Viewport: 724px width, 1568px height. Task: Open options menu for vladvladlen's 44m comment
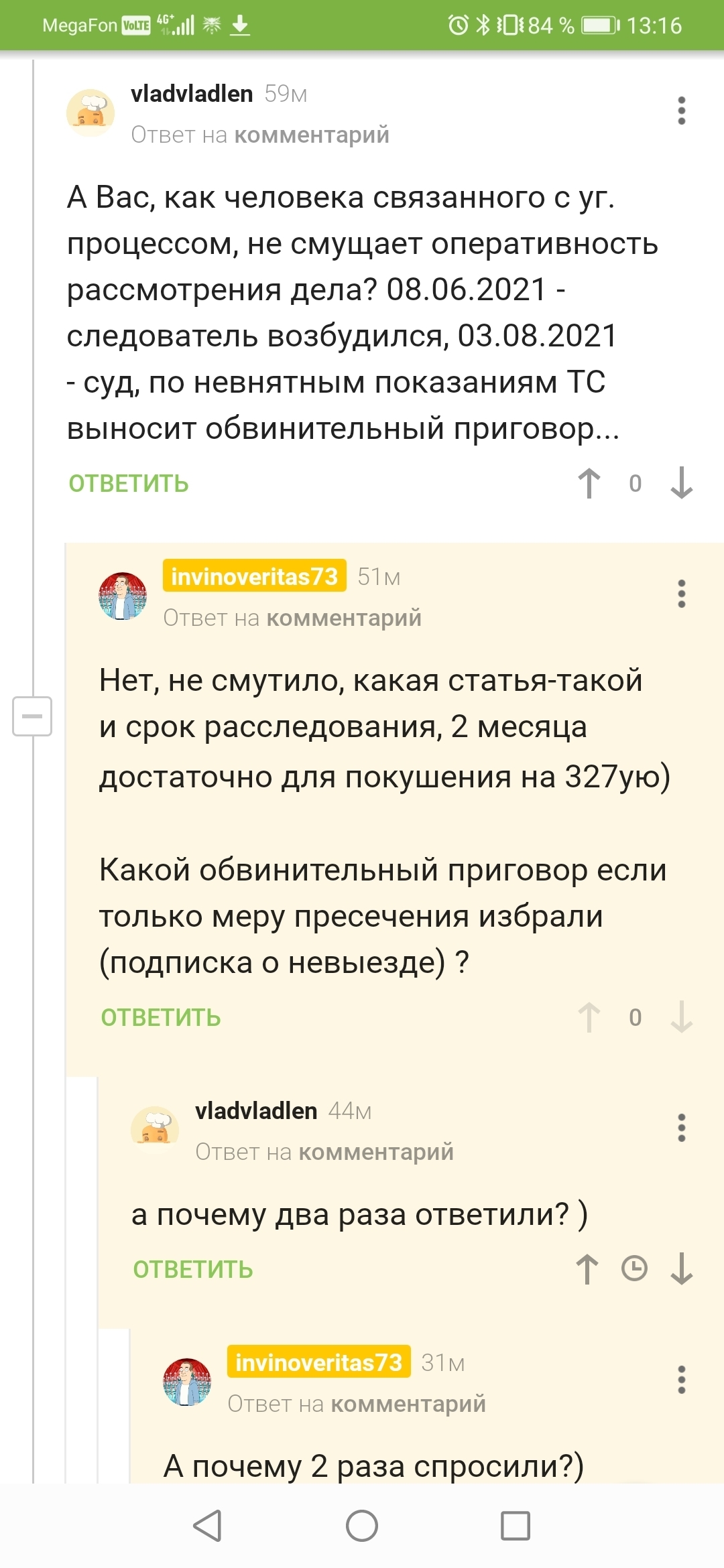click(x=681, y=1128)
